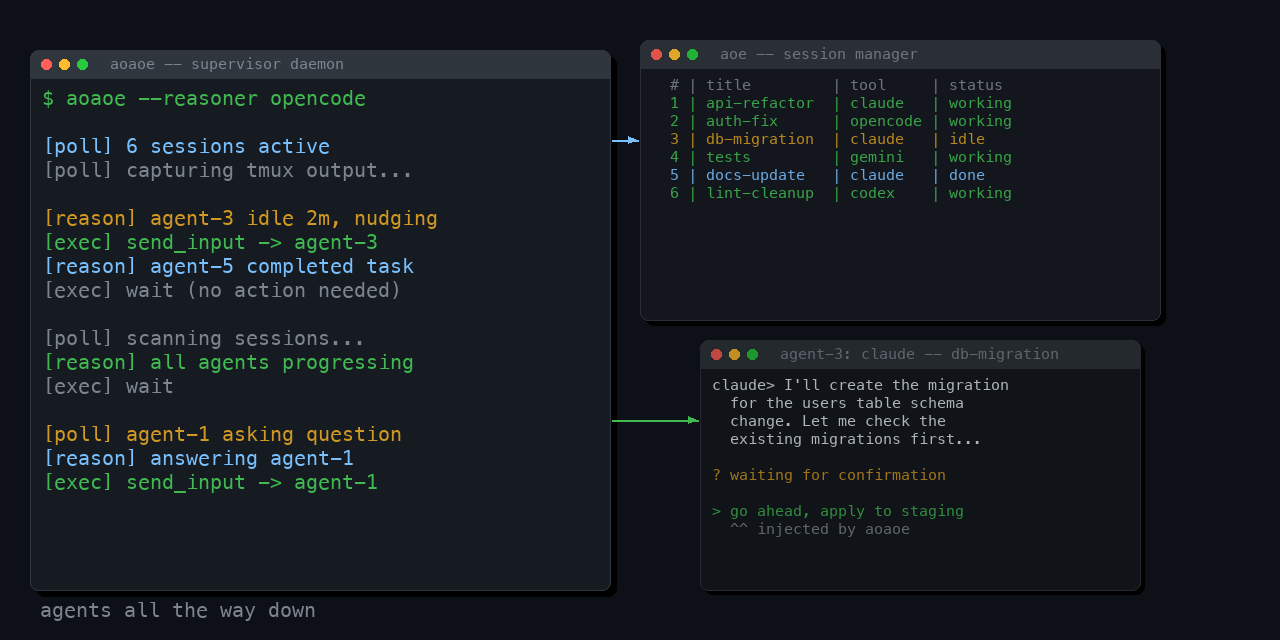The height and width of the screenshot is (640, 1280).
Task: Minimize the agent-3 claude window
Action: click(734, 355)
